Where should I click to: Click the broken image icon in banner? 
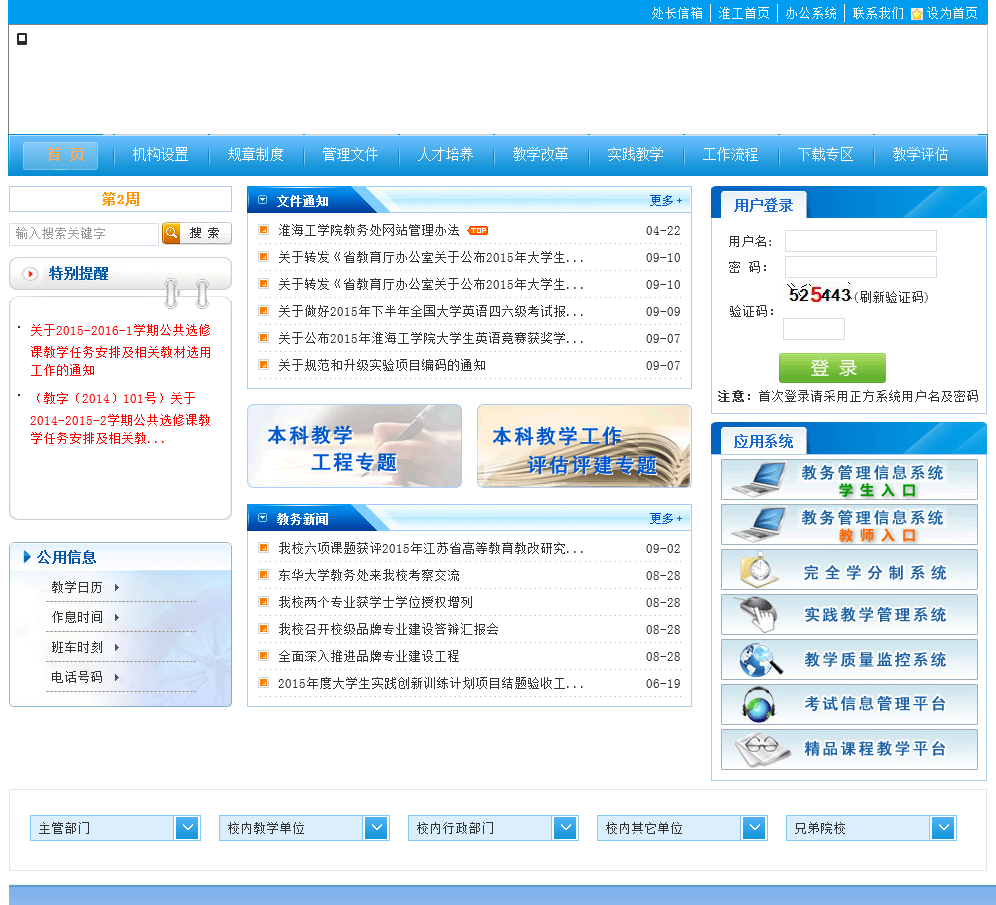tap(22, 39)
